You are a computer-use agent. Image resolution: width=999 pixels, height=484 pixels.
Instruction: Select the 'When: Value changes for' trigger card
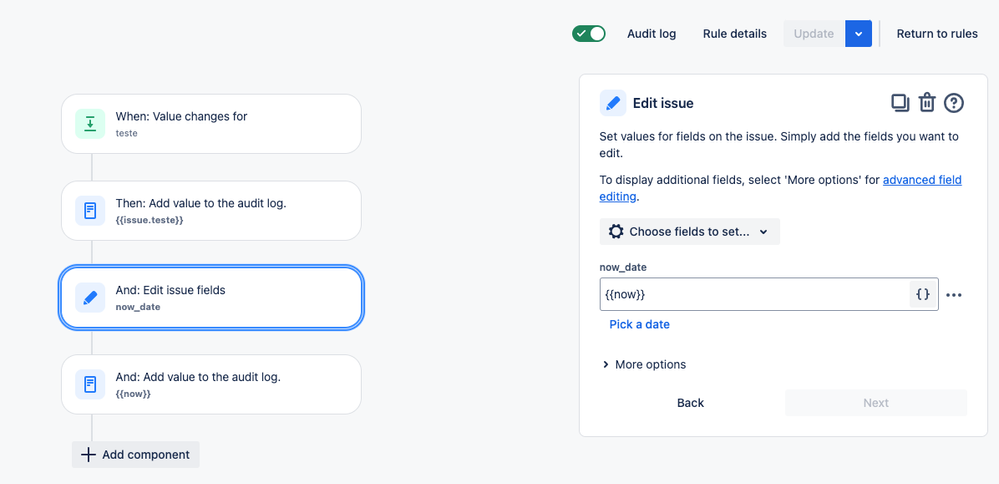[211, 124]
